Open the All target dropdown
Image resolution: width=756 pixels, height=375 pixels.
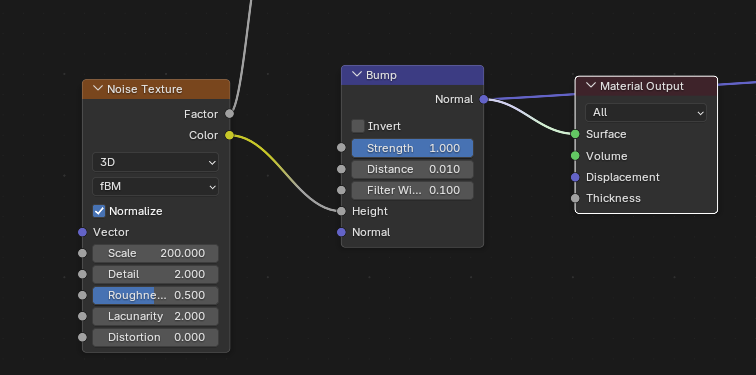pos(646,112)
